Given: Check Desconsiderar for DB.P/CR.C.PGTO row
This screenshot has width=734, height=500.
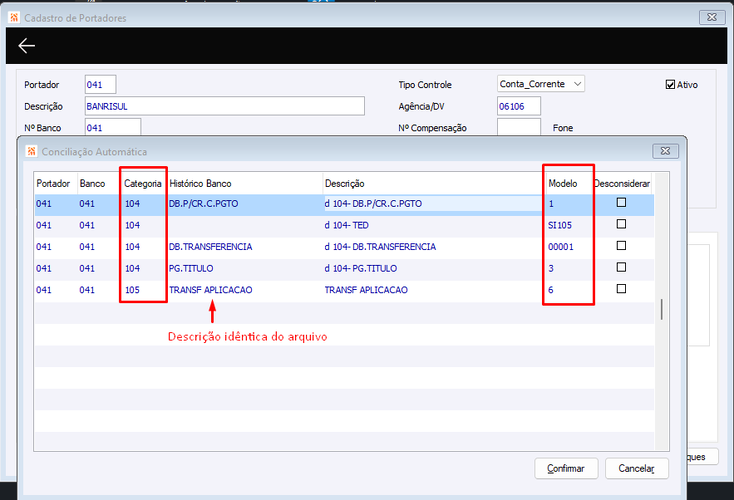Looking at the screenshot, I should point(621,203).
